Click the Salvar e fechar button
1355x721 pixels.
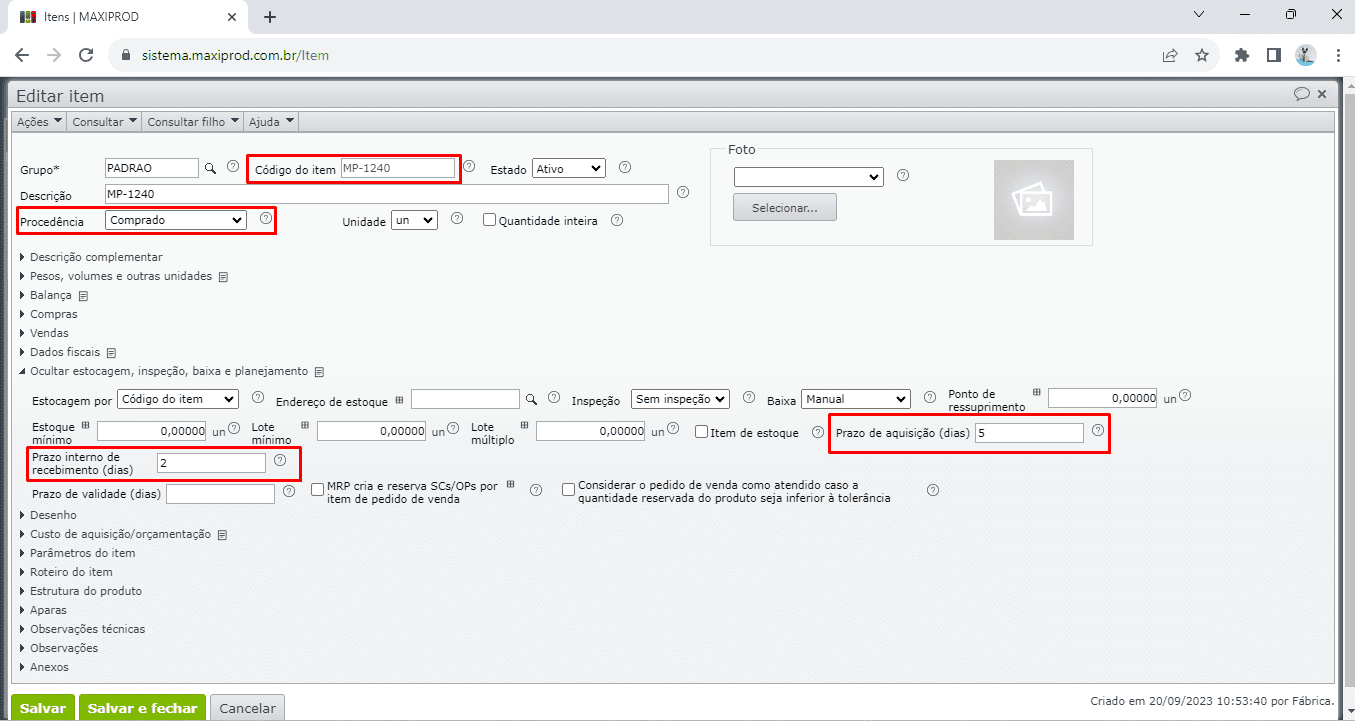coord(142,708)
